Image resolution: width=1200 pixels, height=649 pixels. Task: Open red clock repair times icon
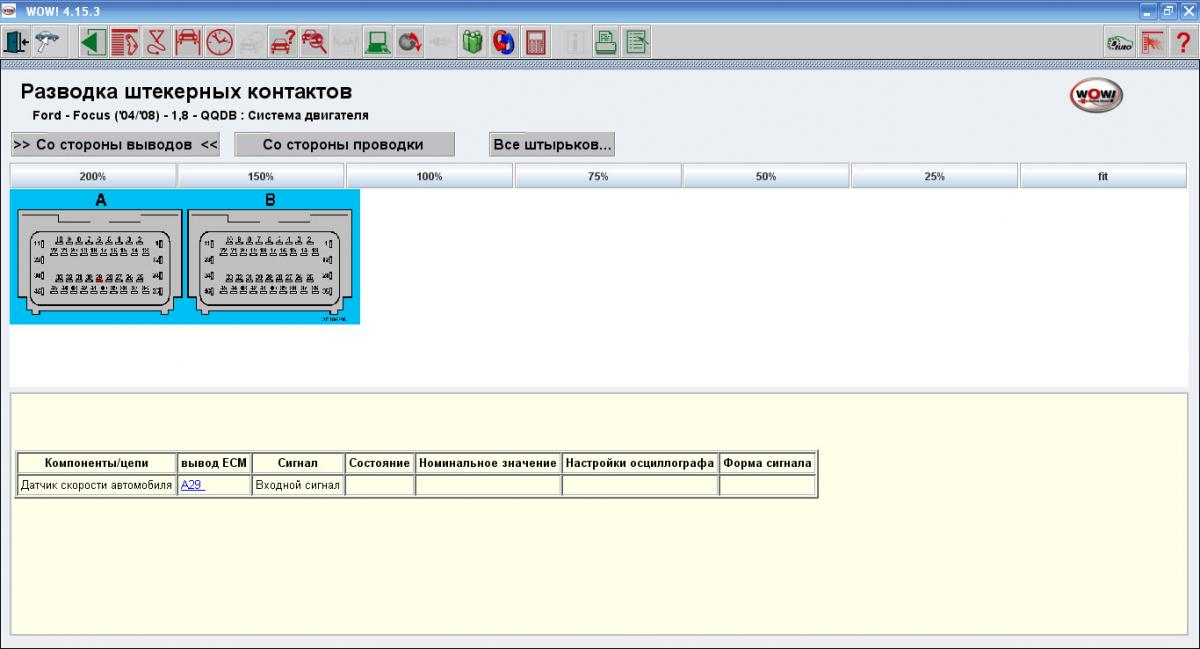[x=219, y=42]
